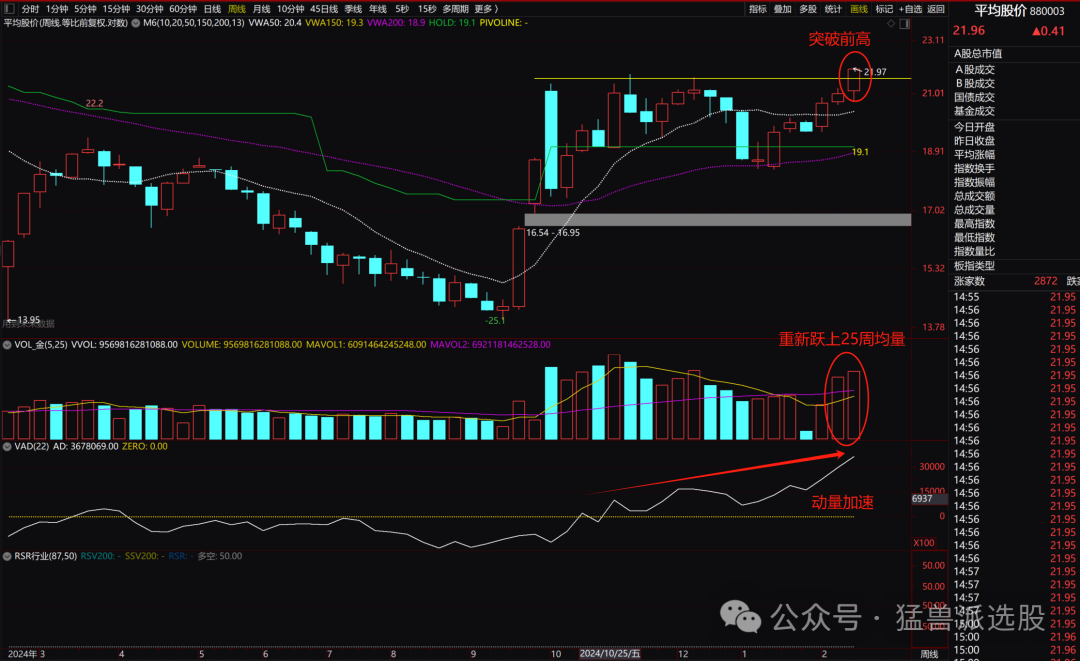Click the 多股 multi-stock button
This screenshot has height=661, width=1080.
[807, 9]
